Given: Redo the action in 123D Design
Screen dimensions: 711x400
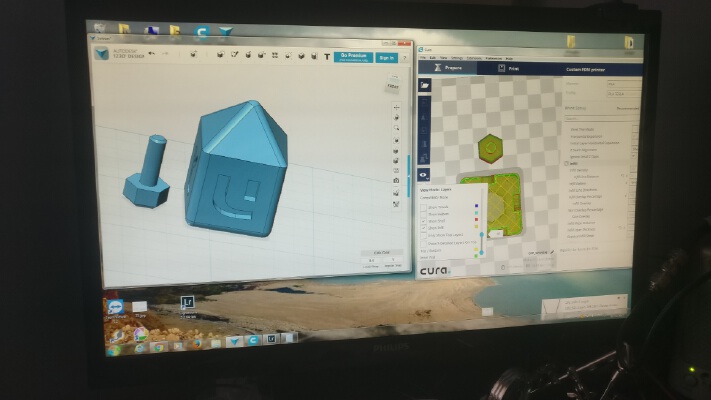Looking at the screenshot, I should point(166,54).
